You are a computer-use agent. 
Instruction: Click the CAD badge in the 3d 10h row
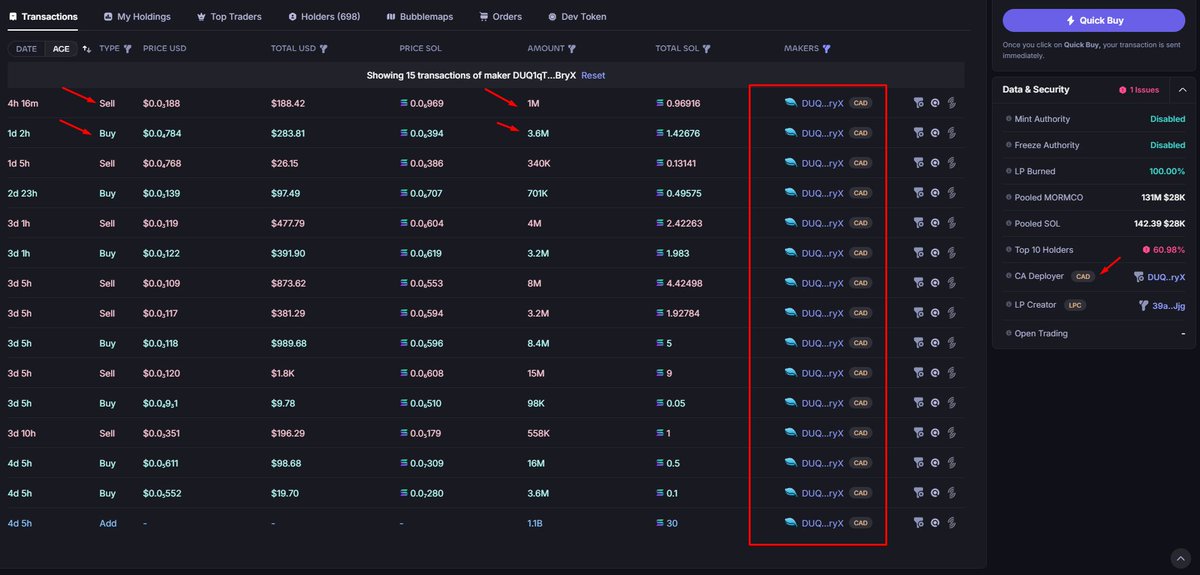point(860,433)
